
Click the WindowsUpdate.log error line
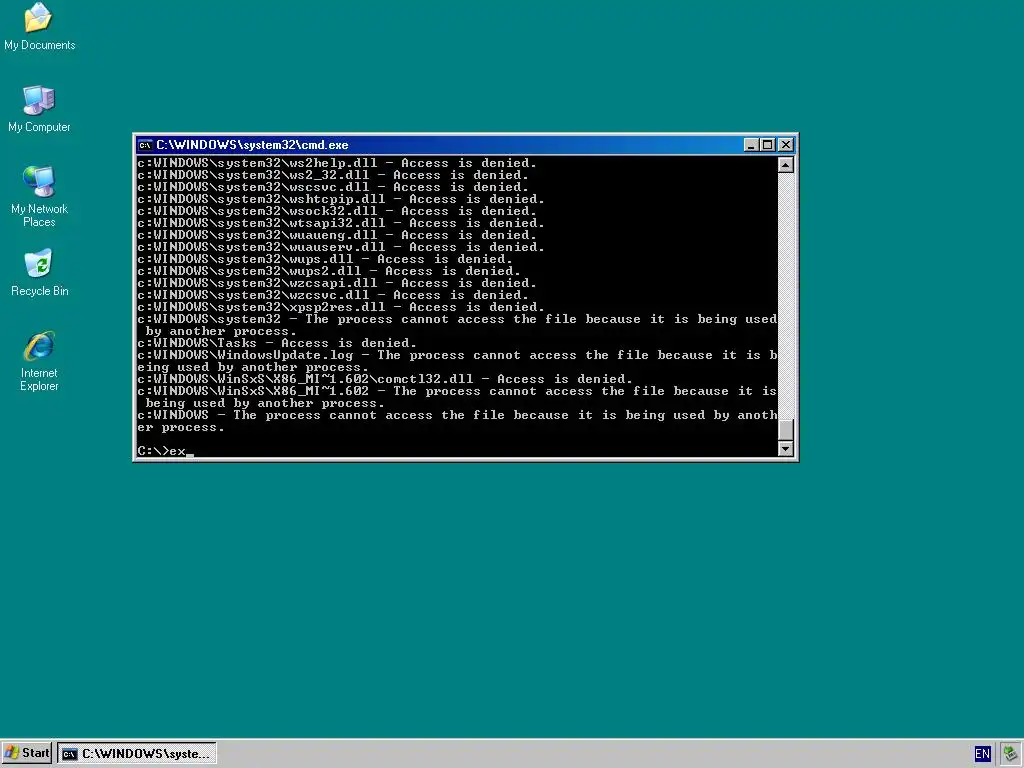457,361
